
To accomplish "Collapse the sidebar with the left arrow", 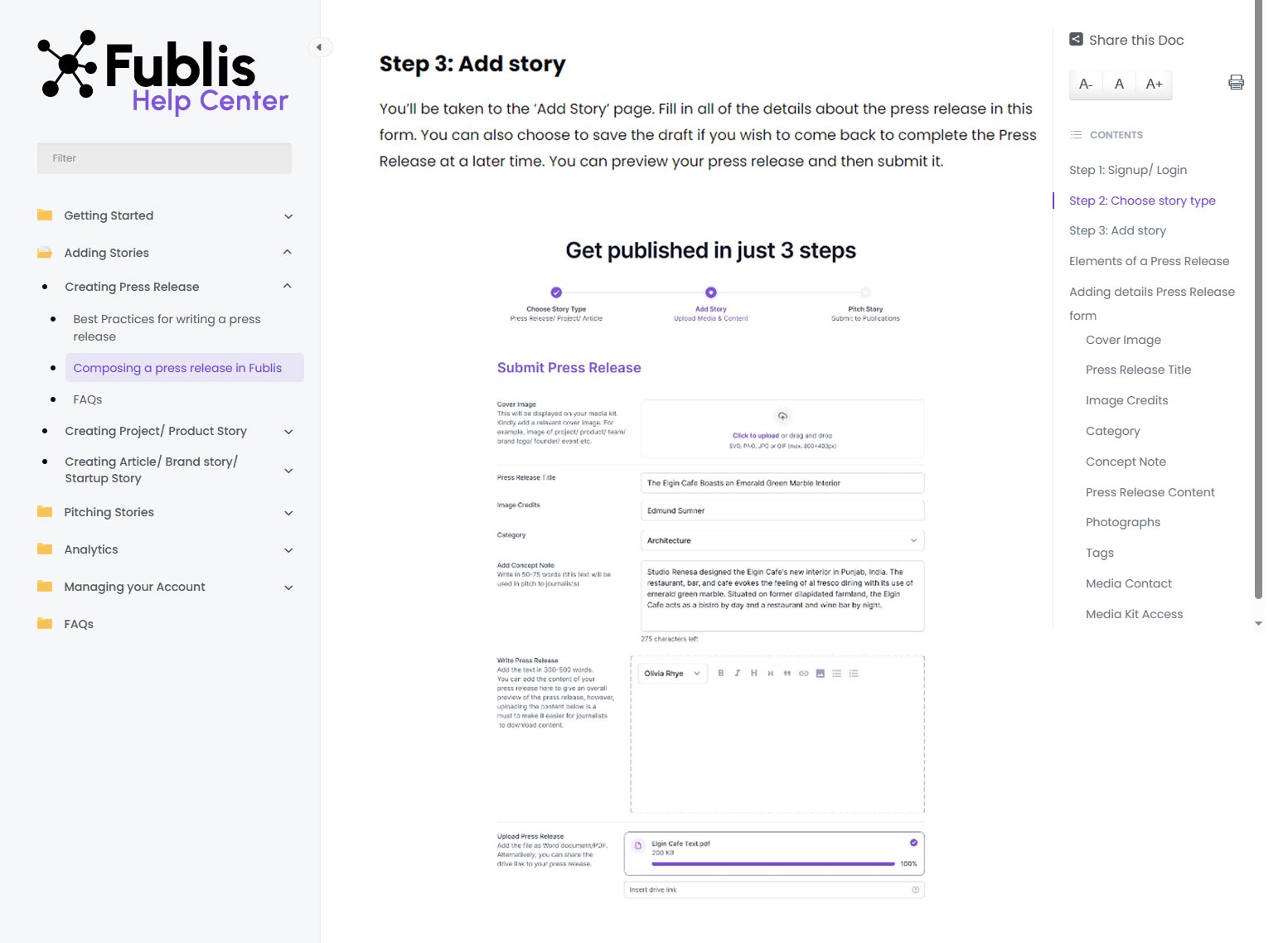I will (x=320, y=47).
